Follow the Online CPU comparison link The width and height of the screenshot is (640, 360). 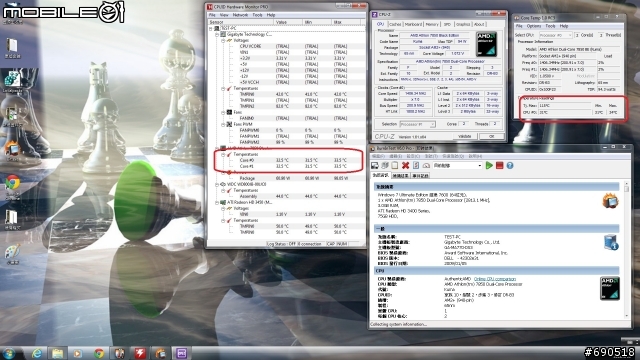click(x=494, y=279)
